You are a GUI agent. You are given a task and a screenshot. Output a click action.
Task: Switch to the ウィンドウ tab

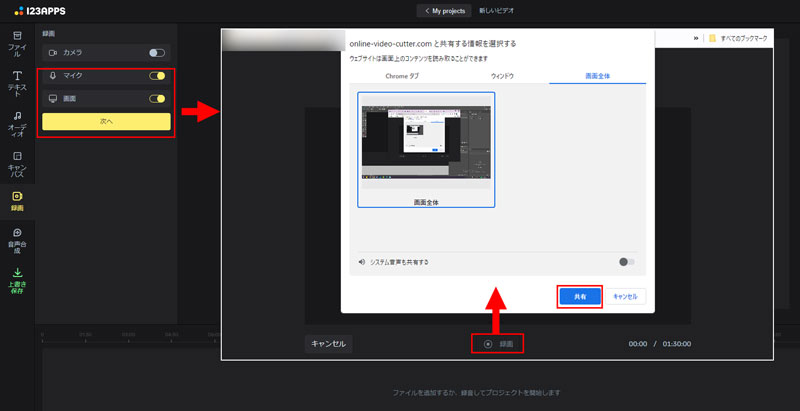502,76
